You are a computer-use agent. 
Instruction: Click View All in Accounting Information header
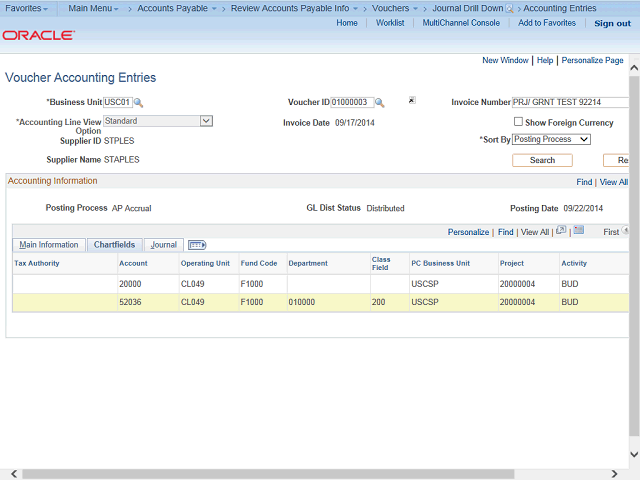click(614, 182)
